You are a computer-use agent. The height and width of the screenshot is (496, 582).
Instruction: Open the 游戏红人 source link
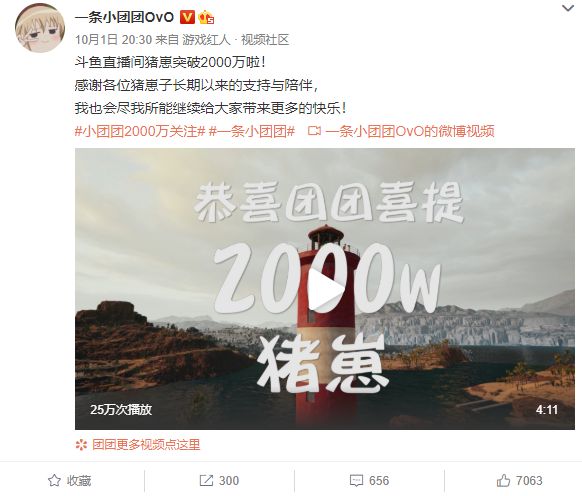tap(206, 39)
